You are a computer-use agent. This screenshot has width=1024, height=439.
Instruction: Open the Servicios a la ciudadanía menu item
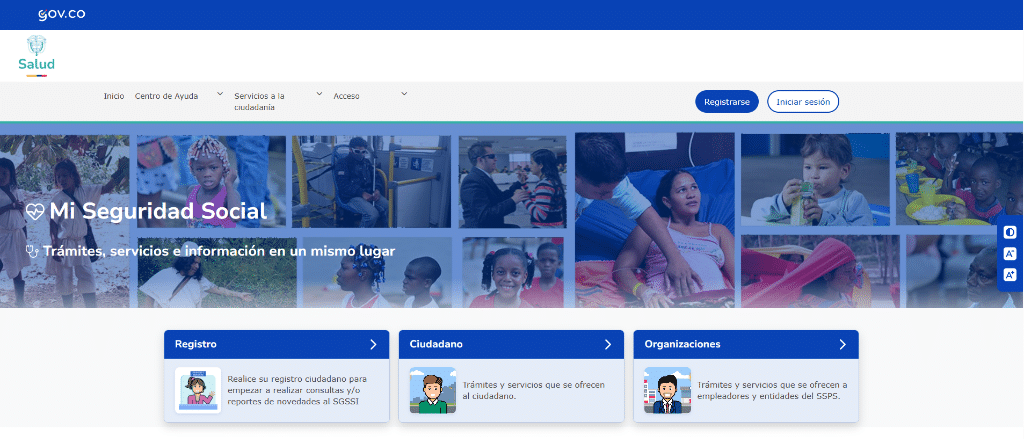(260, 101)
